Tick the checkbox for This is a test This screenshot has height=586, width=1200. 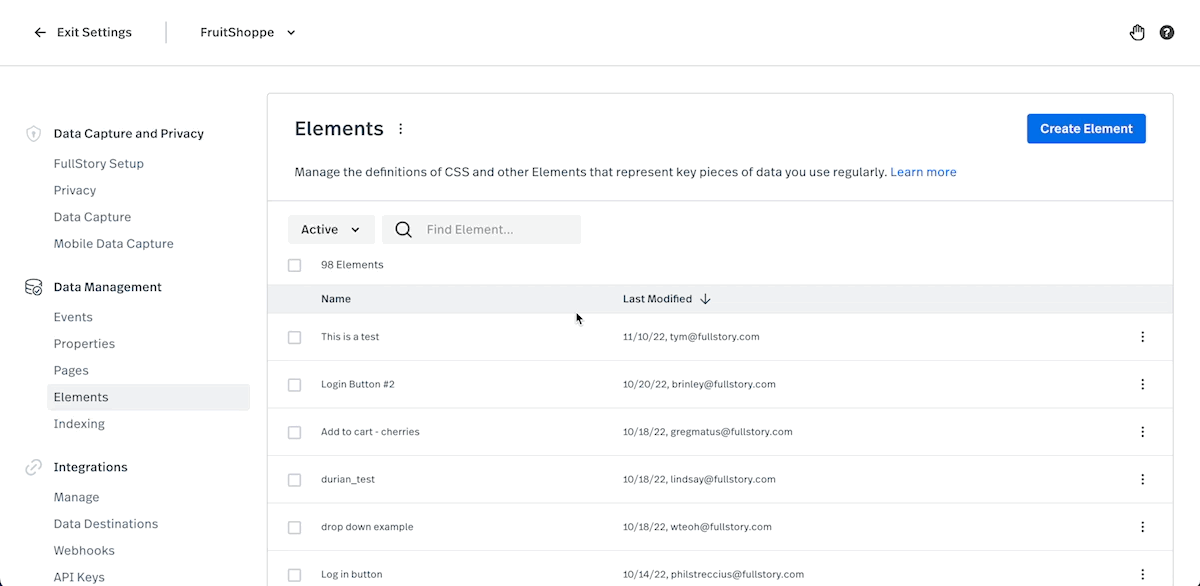[x=294, y=338]
